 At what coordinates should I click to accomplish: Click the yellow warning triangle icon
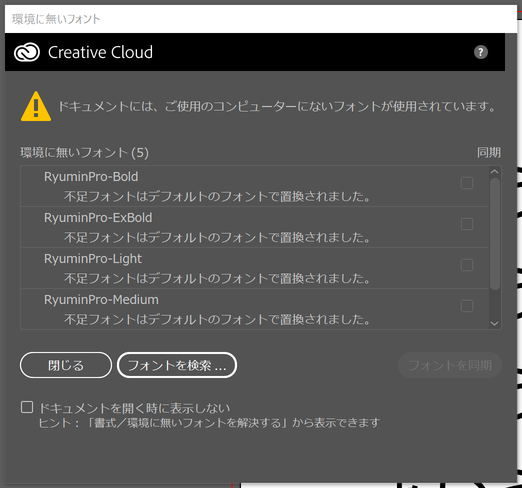36,106
